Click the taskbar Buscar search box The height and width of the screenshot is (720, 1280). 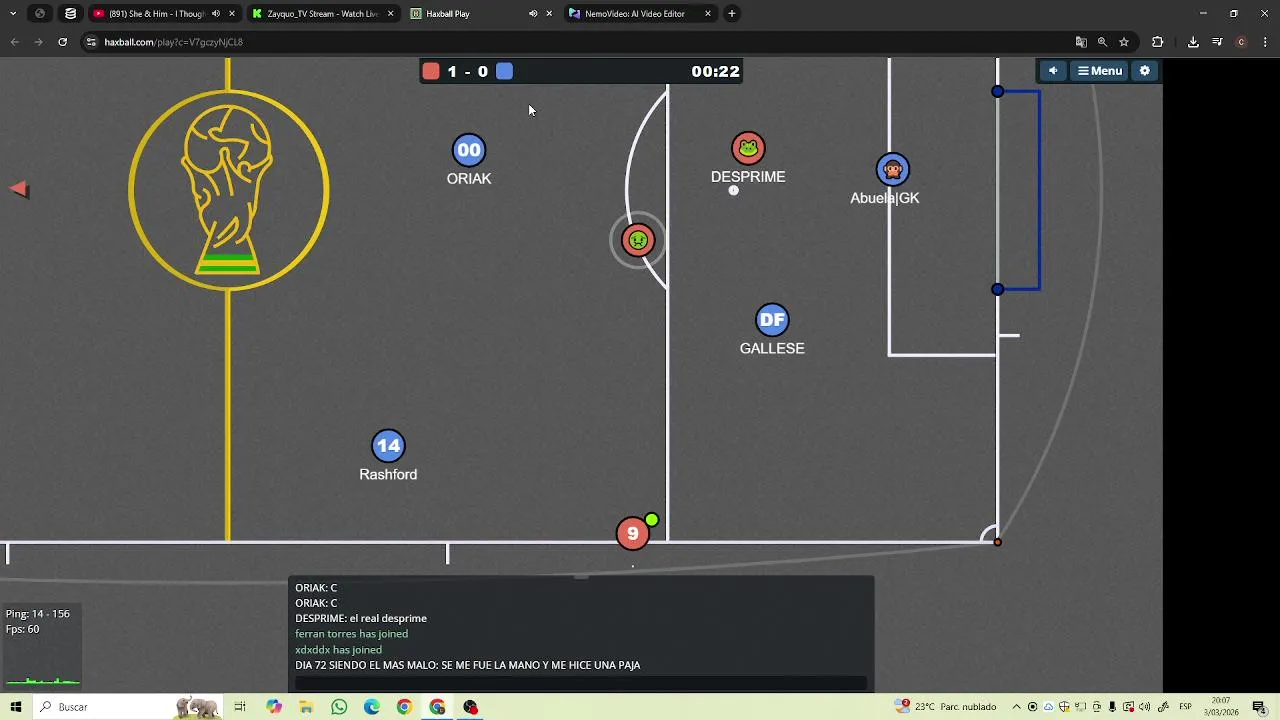click(x=127, y=707)
